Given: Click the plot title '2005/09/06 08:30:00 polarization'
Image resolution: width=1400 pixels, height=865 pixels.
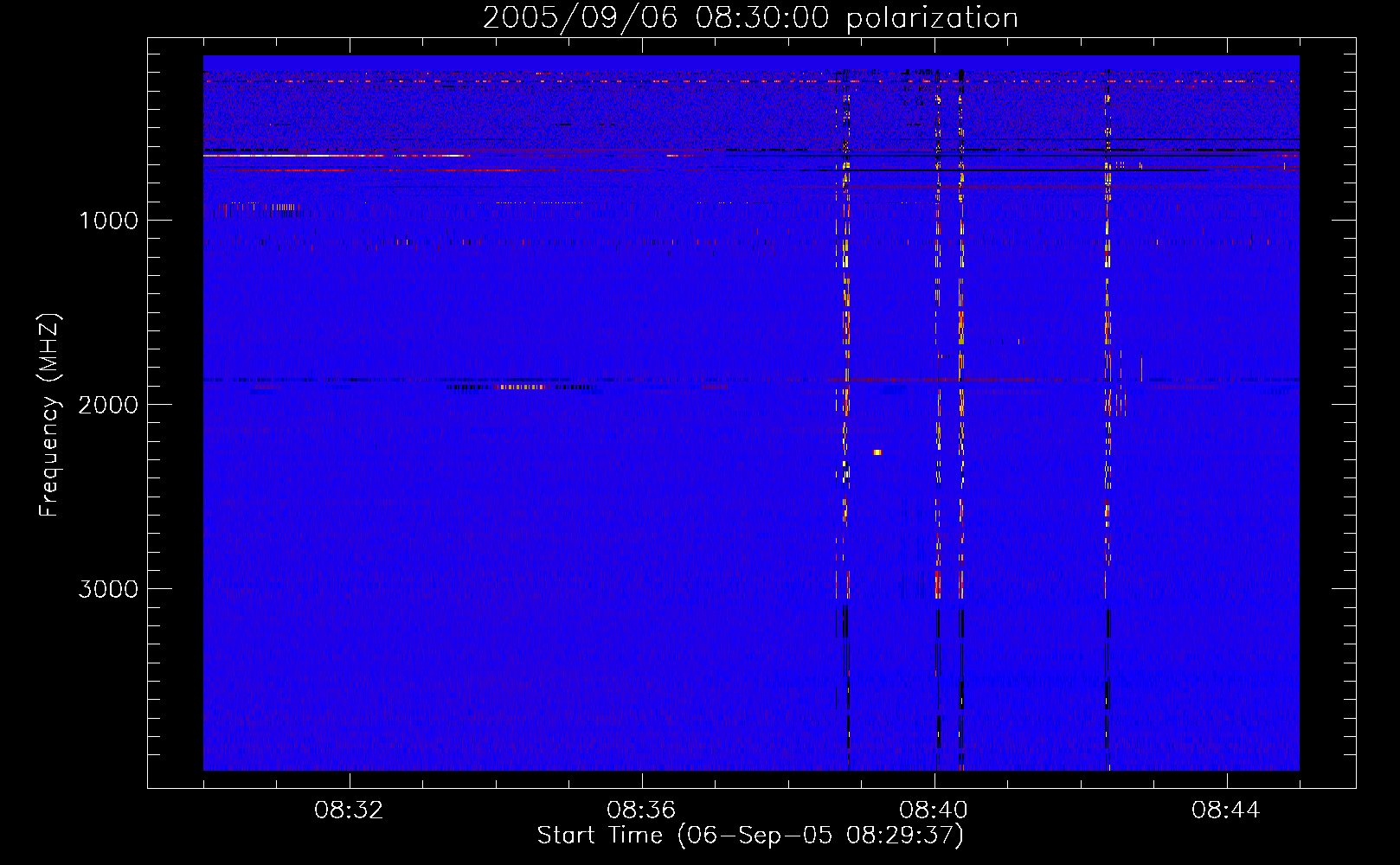Looking at the screenshot, I should pyautogui.click(x=750, y=17).
